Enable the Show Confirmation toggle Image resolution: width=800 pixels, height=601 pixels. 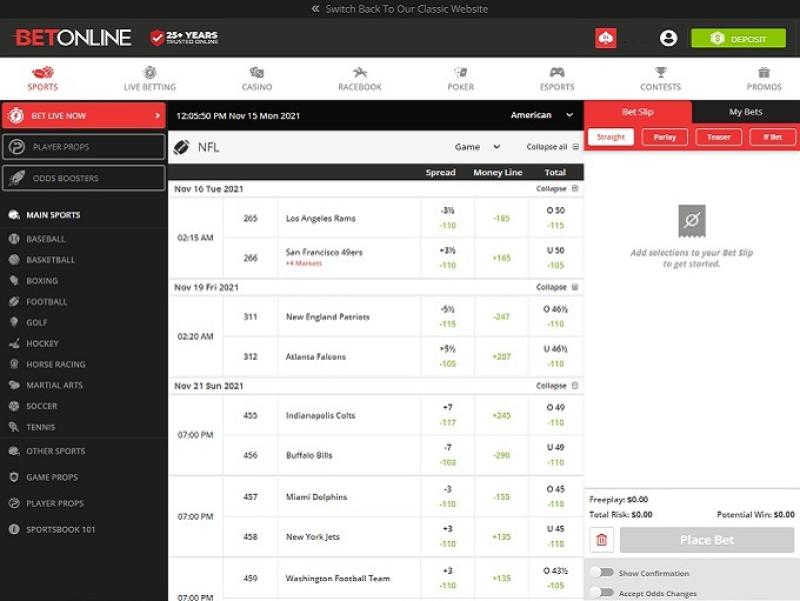(x=601, y=573)
